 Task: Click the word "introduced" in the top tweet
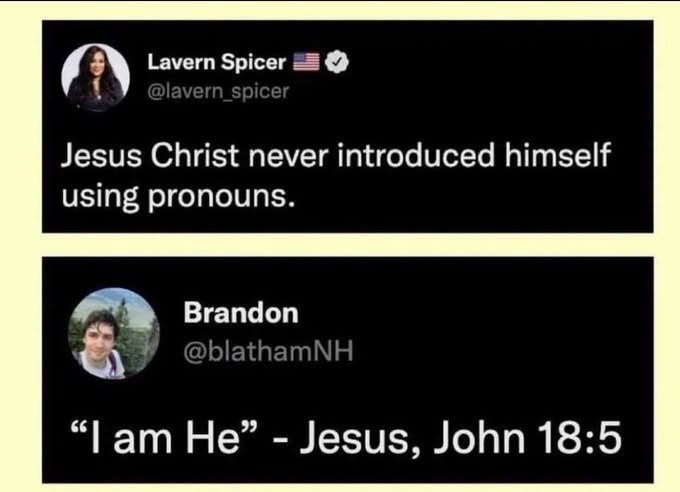[x=415, y=155]
